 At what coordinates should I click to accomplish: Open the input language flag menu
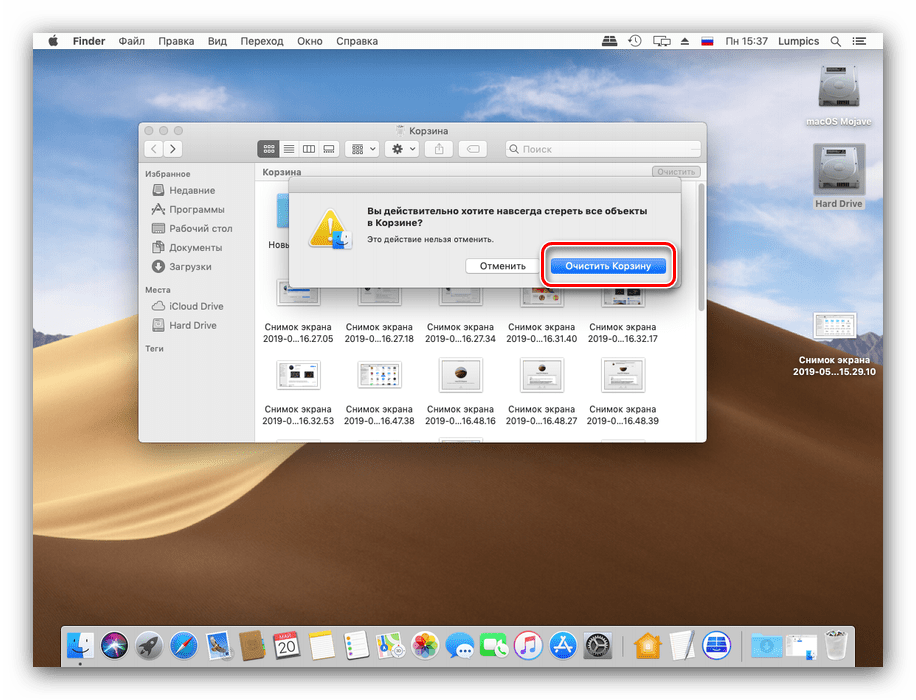point(707,41)
